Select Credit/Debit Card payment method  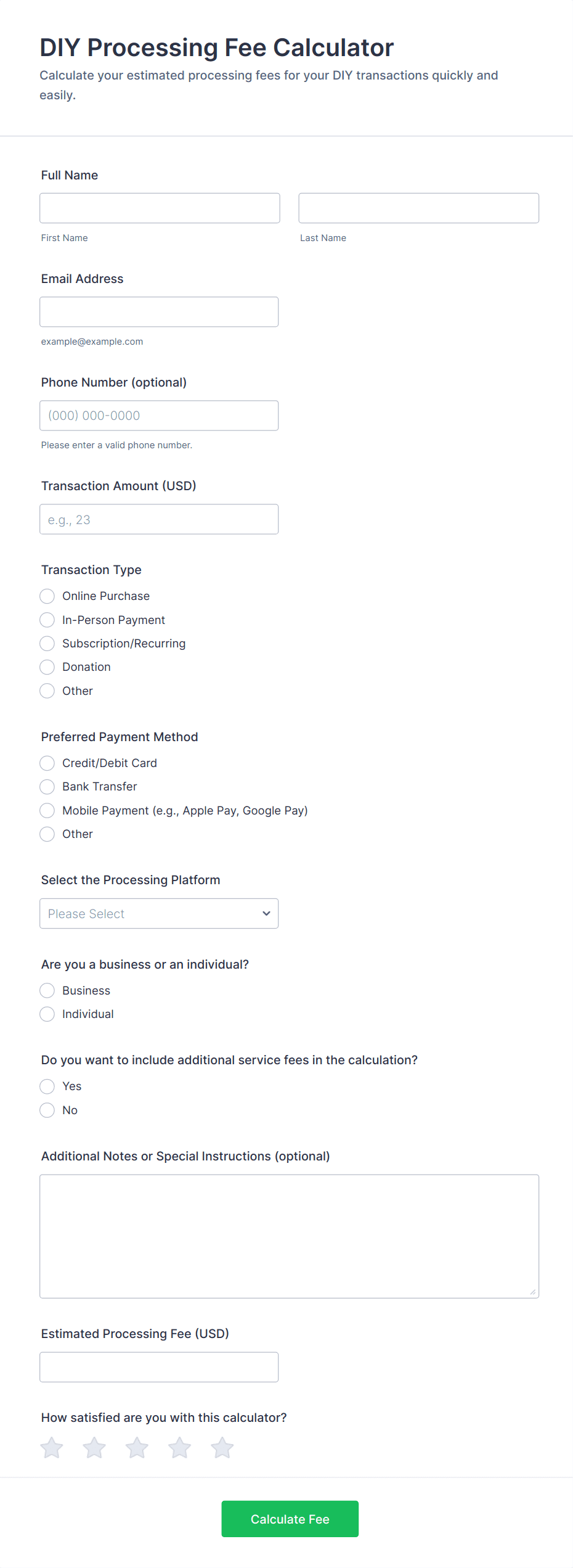[x=47, y=763]
